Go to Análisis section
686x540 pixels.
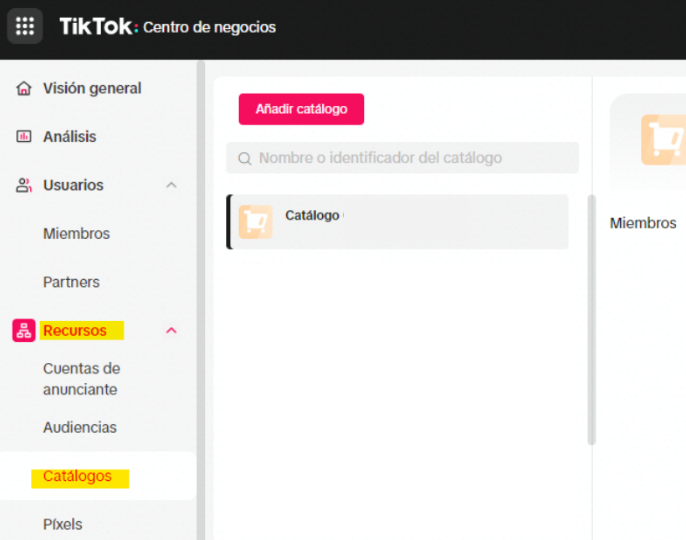tap(69, 137)
